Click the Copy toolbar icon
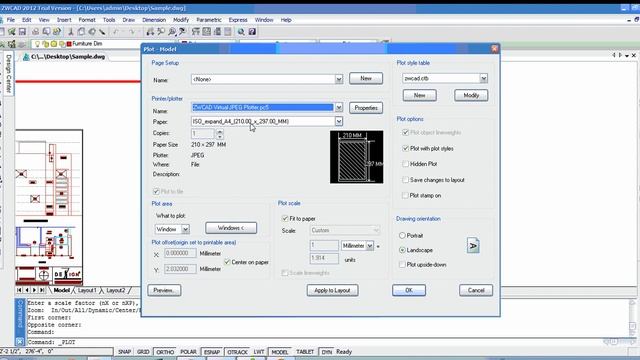Image resolution: width=640 pixels, height=360 pixels. point(81,31)
